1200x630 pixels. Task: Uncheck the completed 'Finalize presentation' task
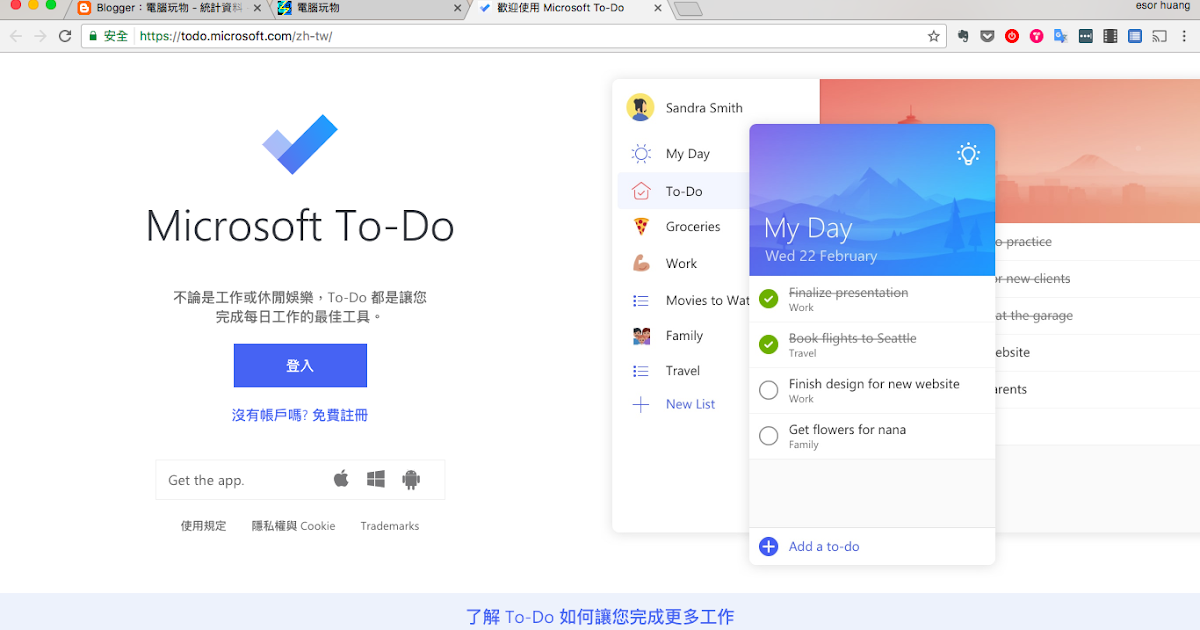point(768,298)
